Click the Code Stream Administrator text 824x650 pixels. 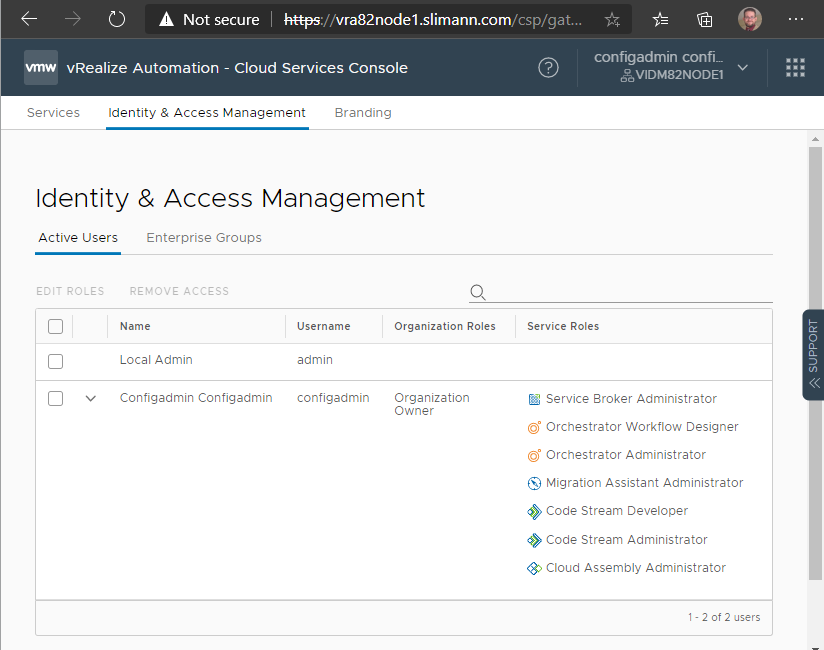click(x=627, y=540)
